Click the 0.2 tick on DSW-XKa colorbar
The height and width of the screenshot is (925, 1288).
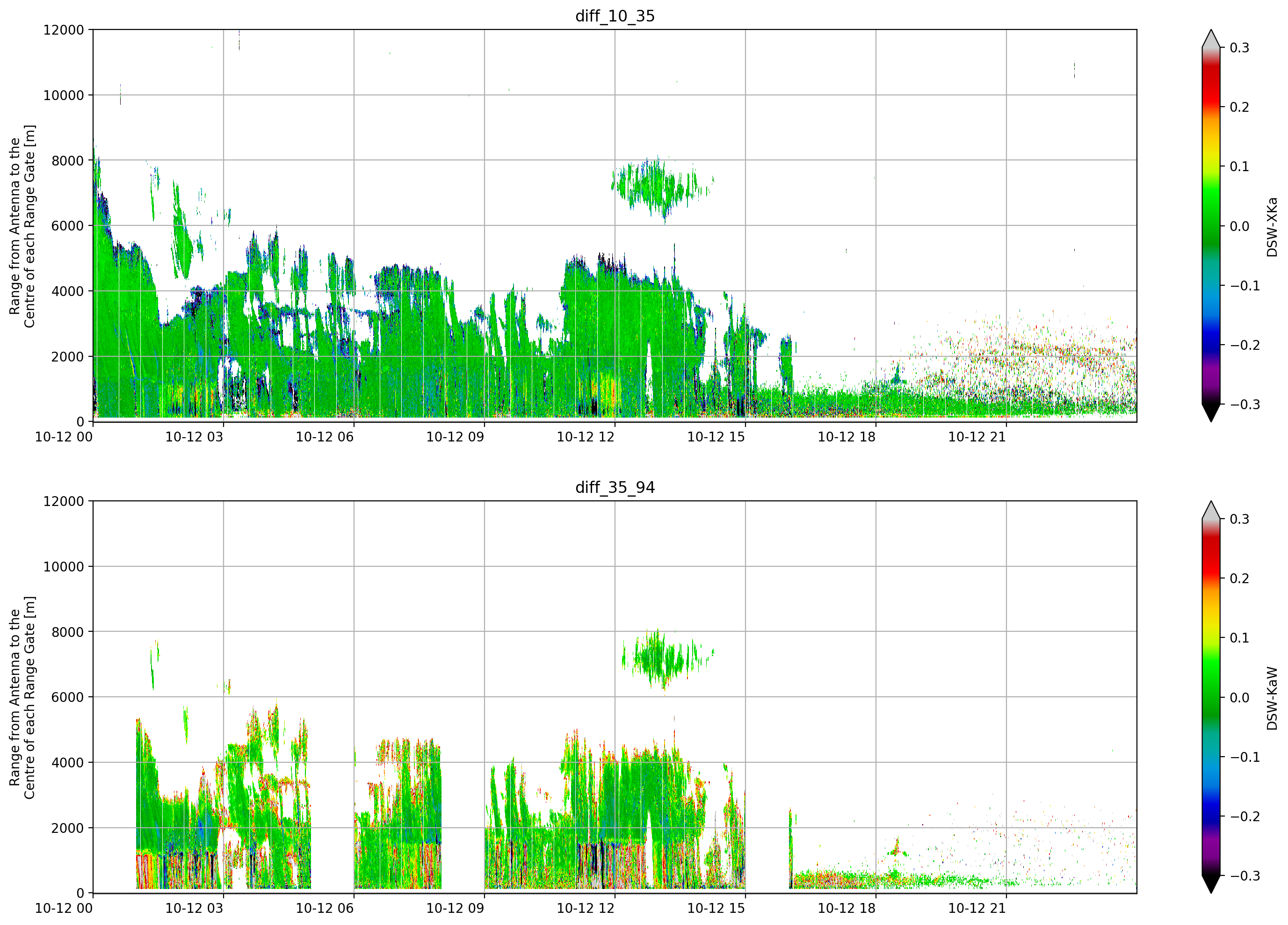tap(1240, 107)
